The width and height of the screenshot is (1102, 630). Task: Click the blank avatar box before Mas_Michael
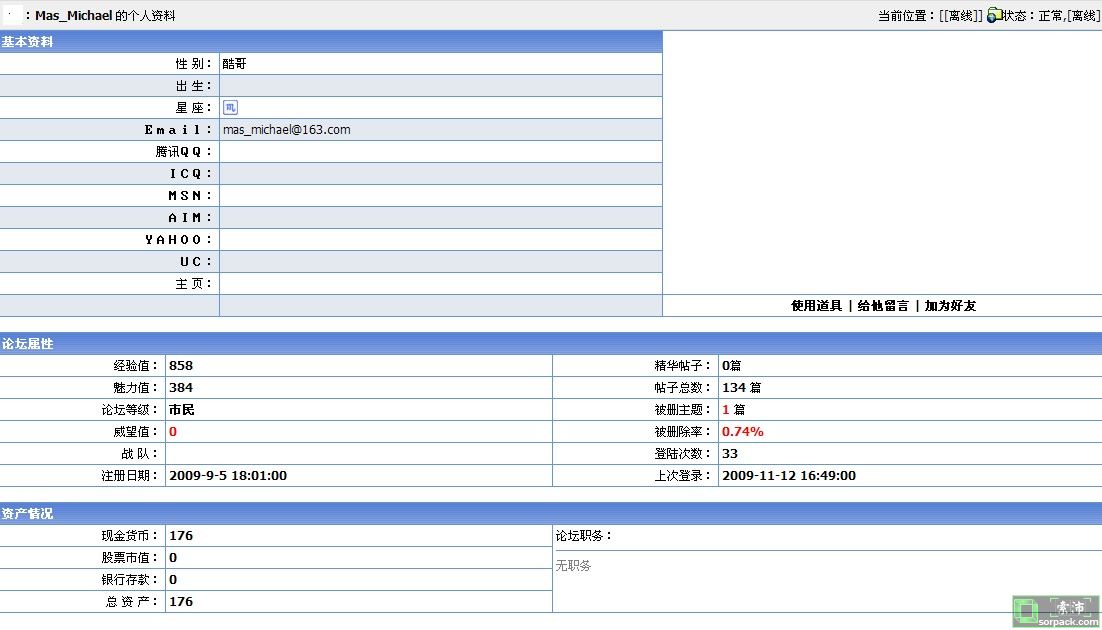pyautogui.click(x=10, y=15)
